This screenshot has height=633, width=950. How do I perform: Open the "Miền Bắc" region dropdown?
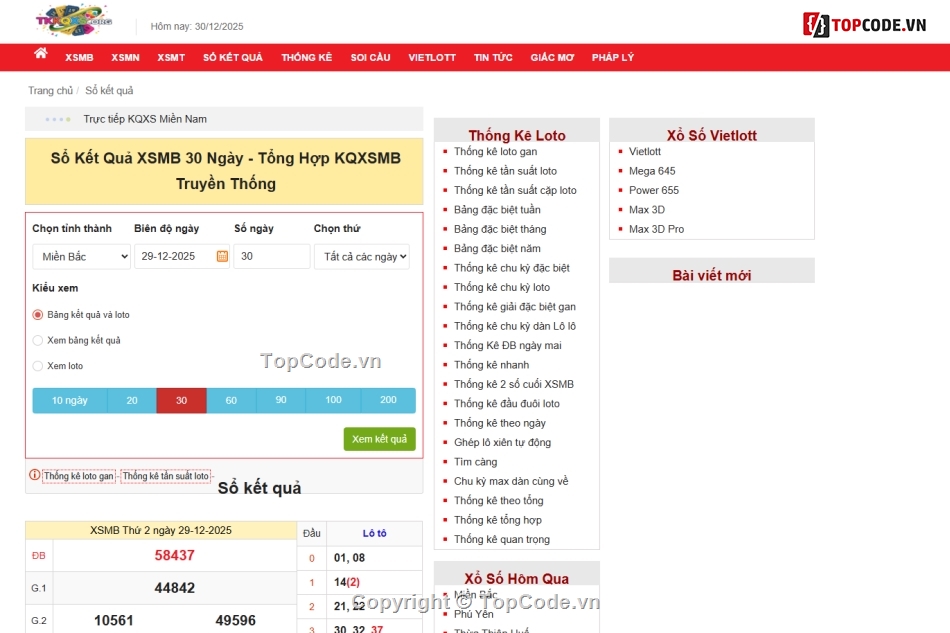(80, 256)
